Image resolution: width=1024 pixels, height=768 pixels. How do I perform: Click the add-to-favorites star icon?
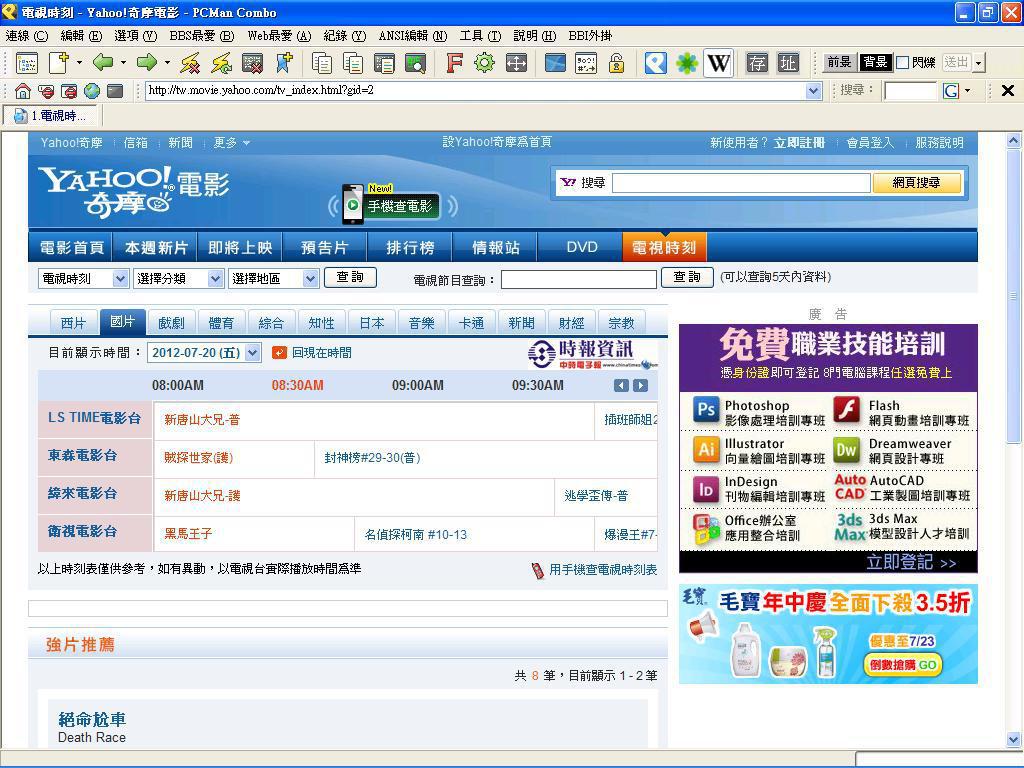pyautogui.click(x=284, y=63)
